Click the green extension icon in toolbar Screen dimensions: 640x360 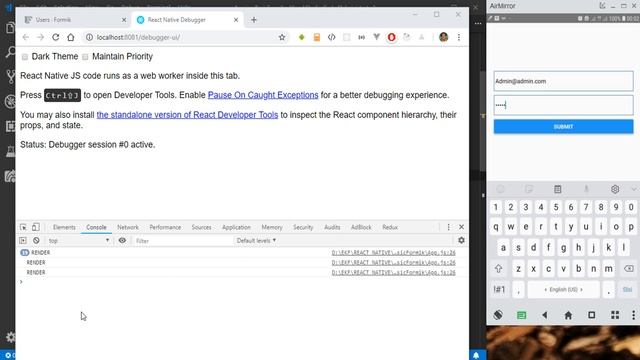302,37
